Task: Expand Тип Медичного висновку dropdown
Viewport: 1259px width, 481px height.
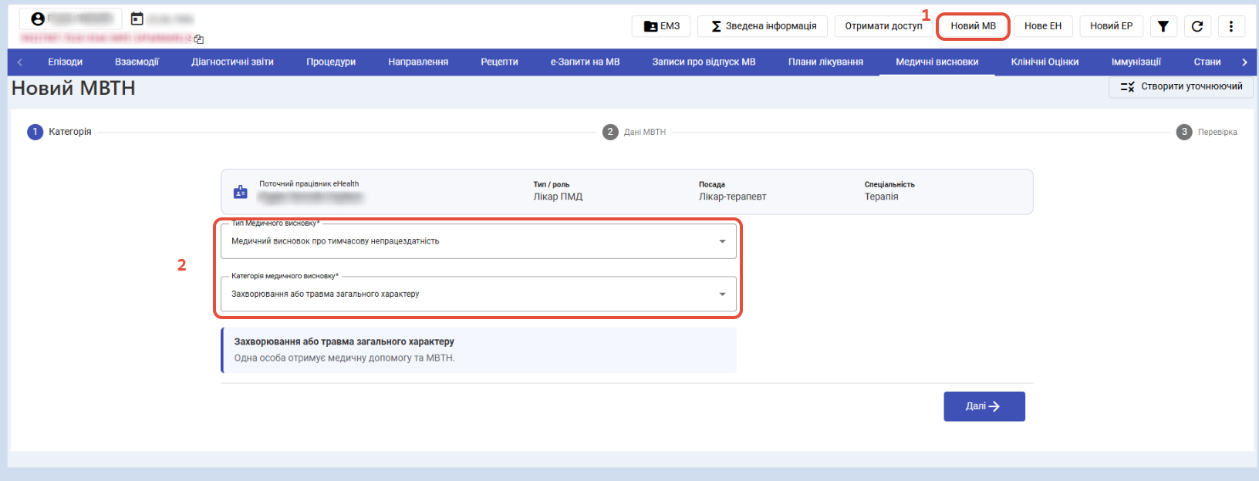Action: [478, 241]
